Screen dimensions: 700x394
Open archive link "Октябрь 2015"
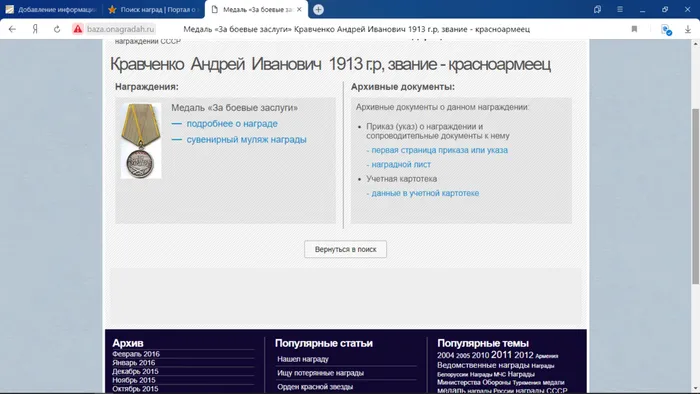135,389
